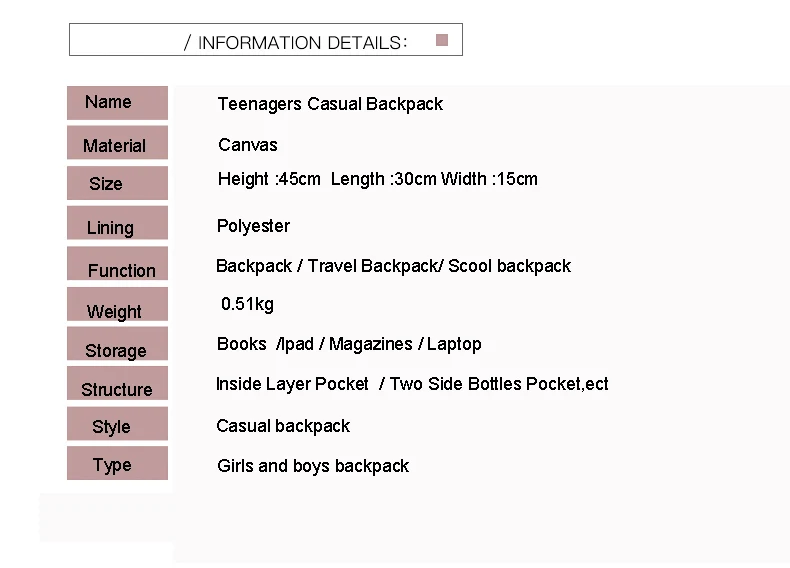Screen dimensions: 790x568
Task: Click the pink square in header box
Action: coord(442,40)
